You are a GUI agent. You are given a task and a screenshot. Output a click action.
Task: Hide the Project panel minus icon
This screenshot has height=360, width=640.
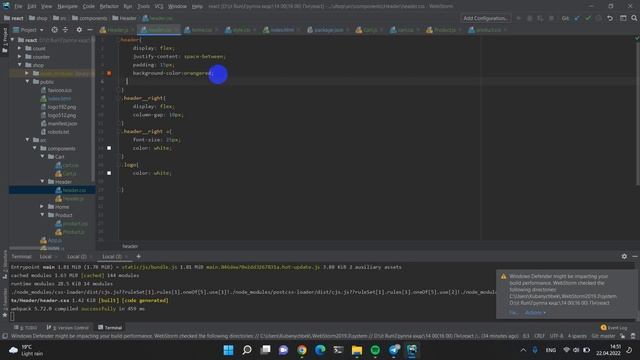[90, 30]
